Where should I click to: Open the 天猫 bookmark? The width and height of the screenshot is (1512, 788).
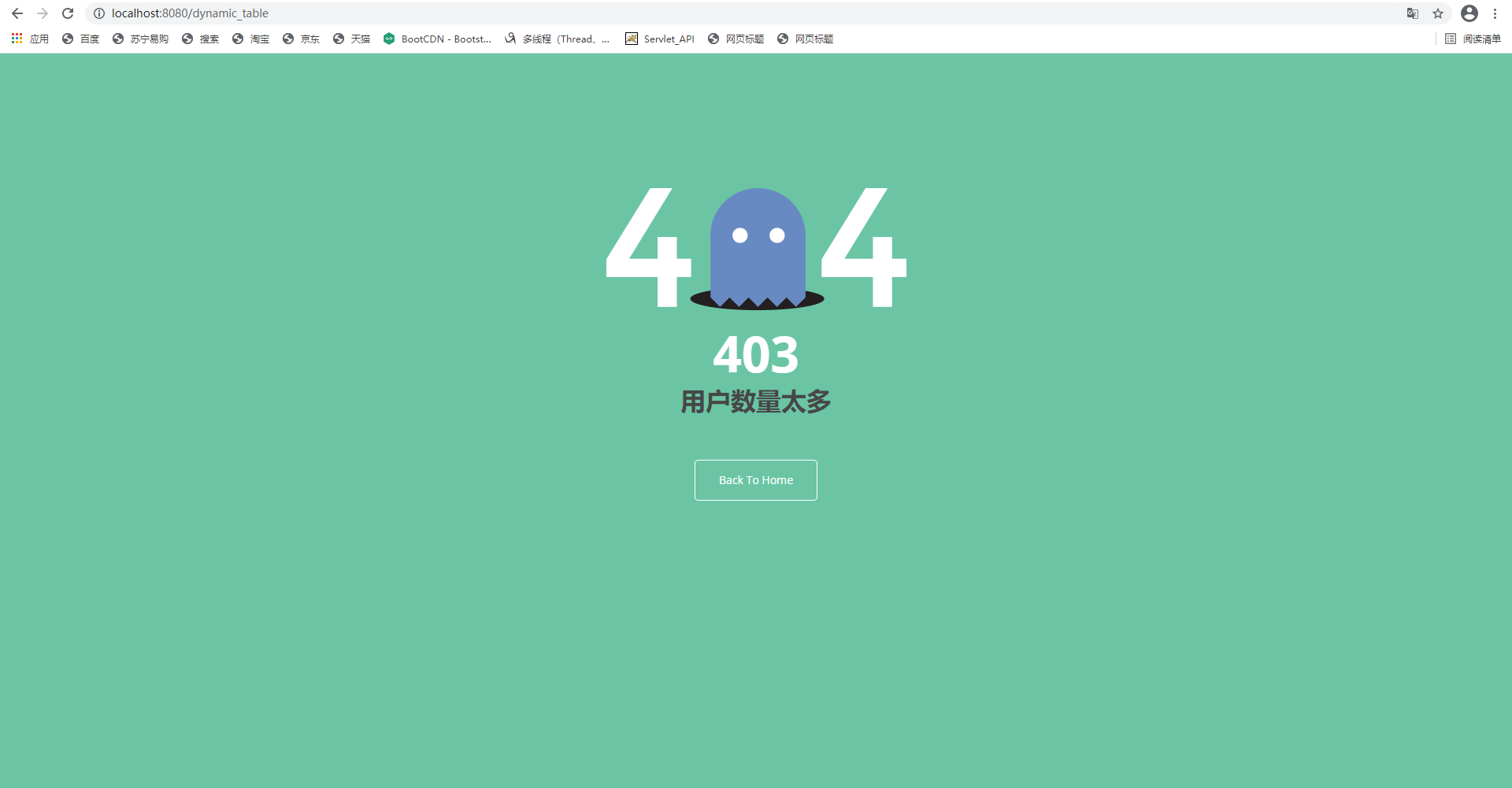(351, 39)
